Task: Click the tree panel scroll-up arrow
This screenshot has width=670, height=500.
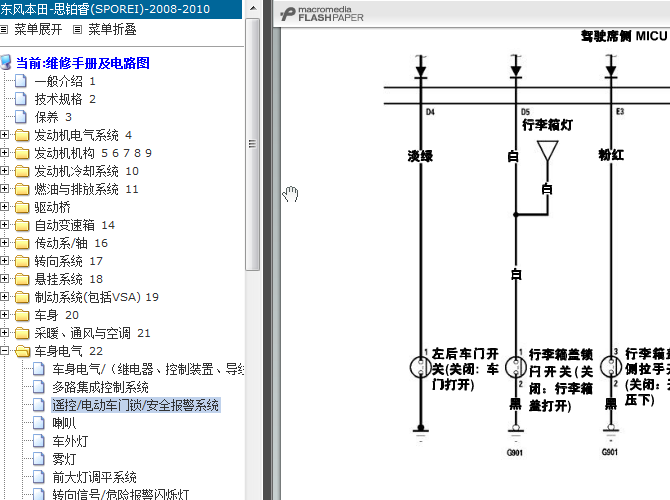Action: [253, 8]
